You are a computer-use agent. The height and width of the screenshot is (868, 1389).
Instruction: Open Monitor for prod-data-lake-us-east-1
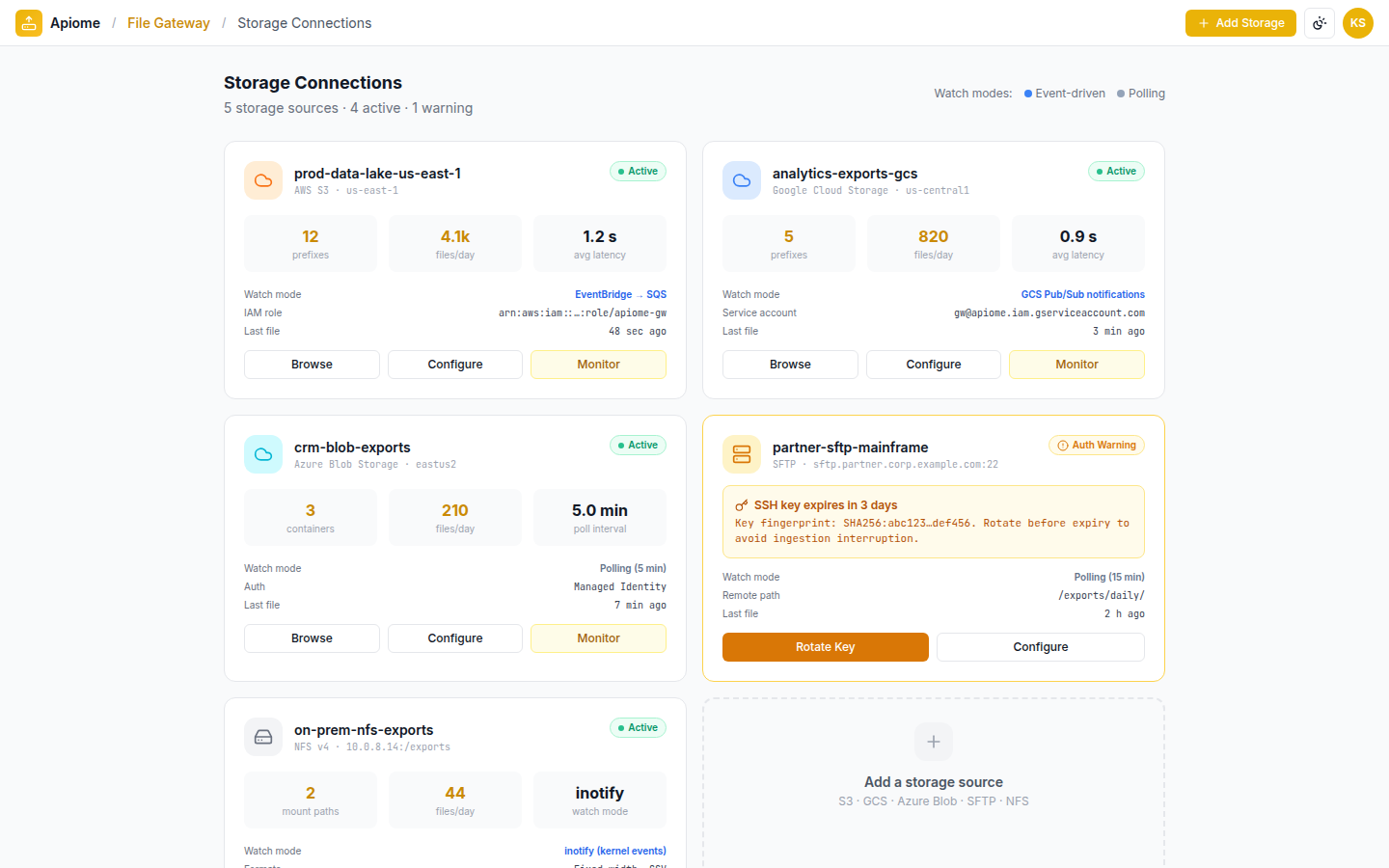pos(598,365)
